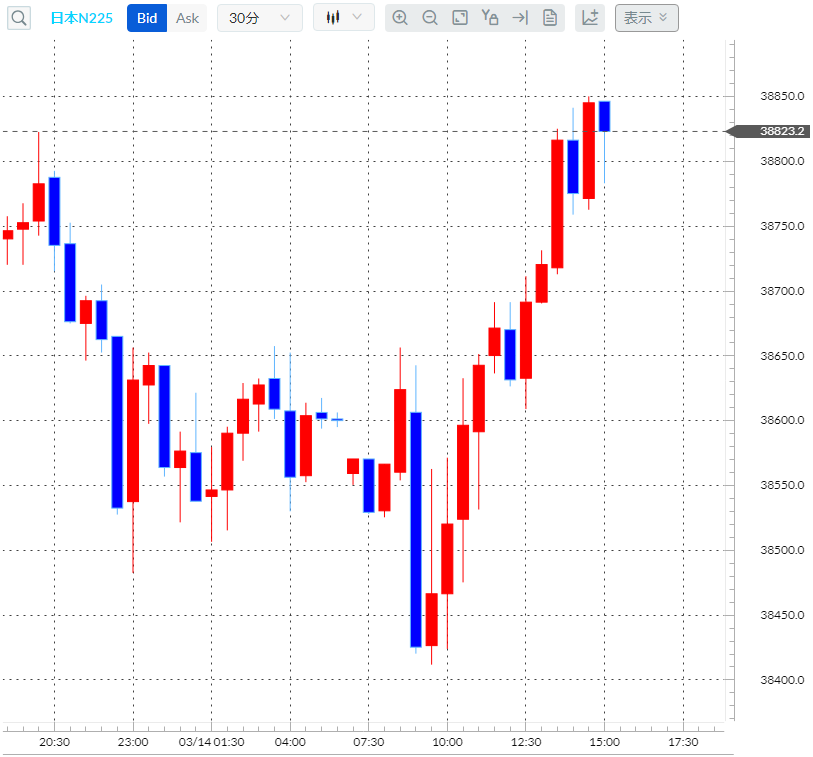Expand the chart type dropdown arrow
813x757 pixels.
356,18
